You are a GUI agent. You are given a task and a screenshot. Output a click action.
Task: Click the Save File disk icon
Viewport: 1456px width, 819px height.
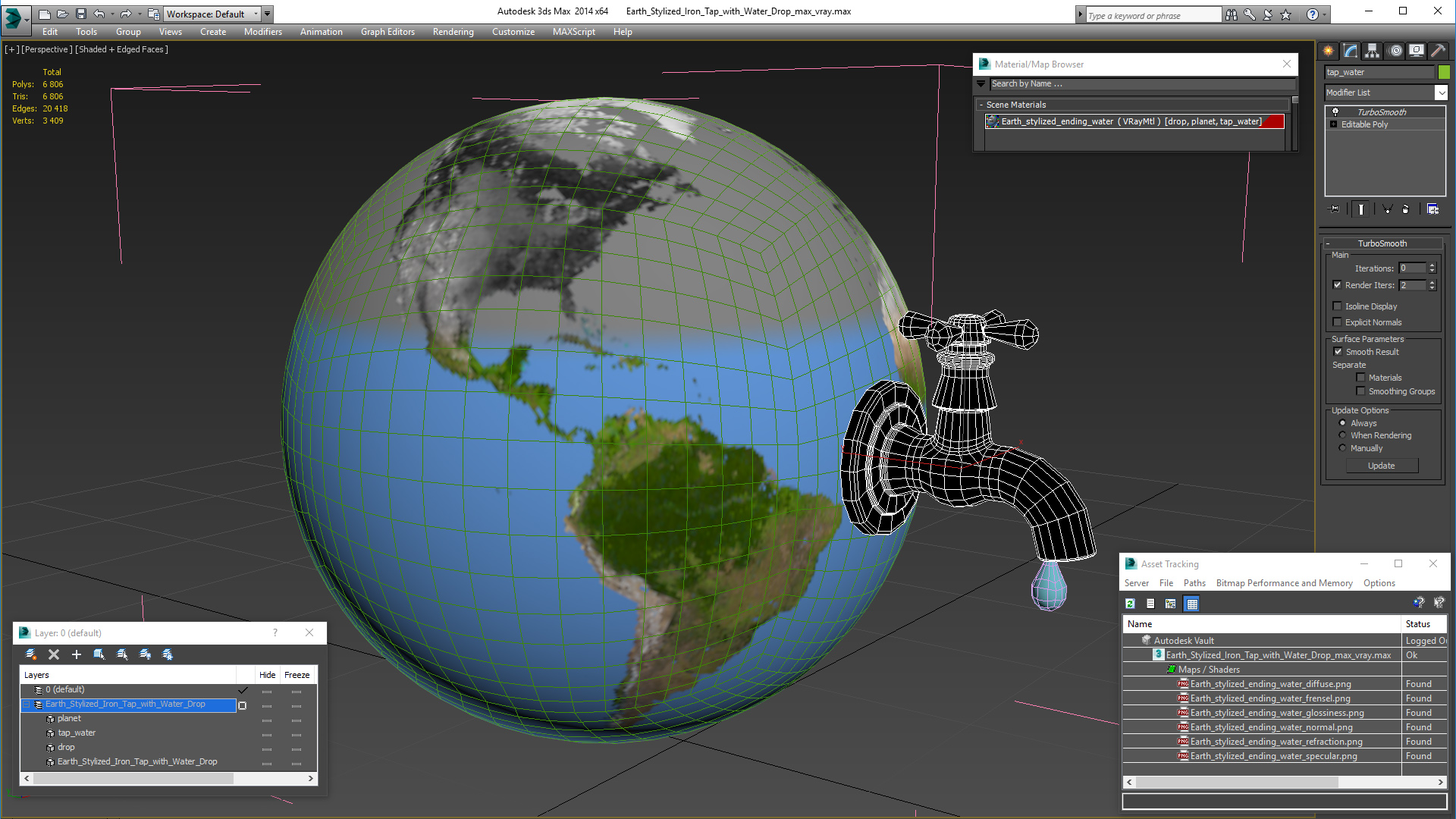click(x=81, y=14)
